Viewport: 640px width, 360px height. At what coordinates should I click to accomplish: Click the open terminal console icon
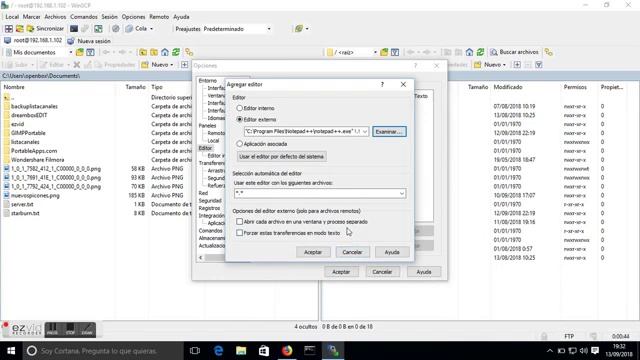point(74,29)
